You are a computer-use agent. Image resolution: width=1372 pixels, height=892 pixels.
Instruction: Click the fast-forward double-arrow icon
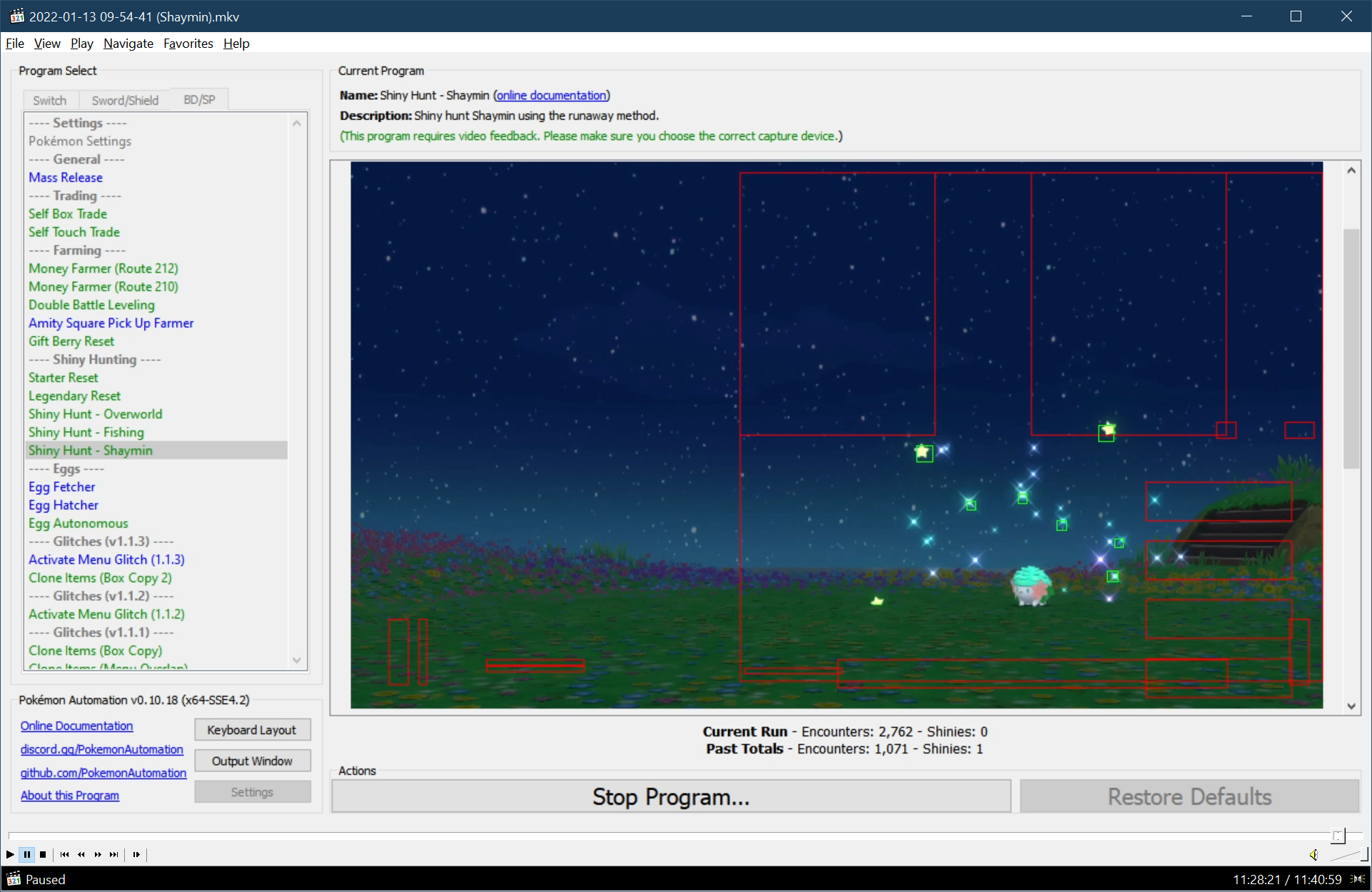98,854
